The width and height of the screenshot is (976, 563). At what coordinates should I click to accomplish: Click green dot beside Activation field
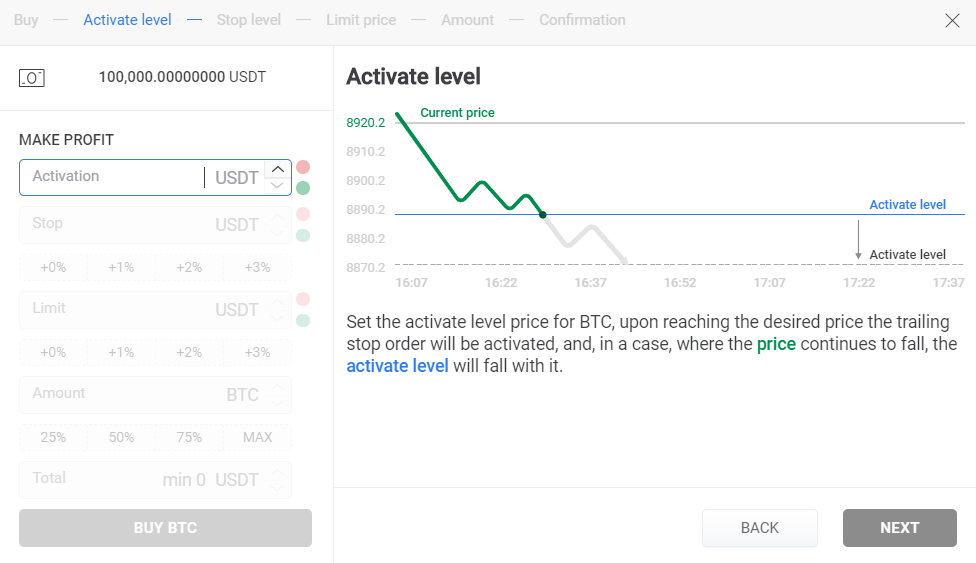tap(303, 188)
